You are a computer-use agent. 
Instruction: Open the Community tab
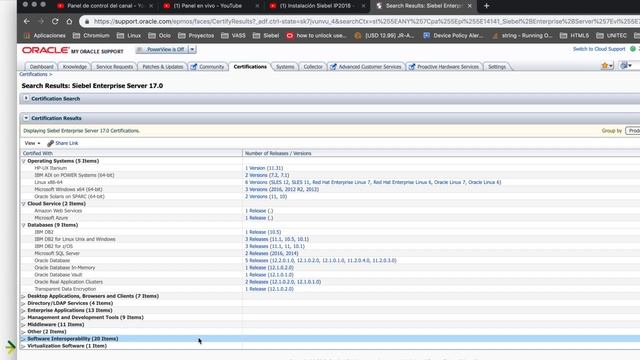208,67
